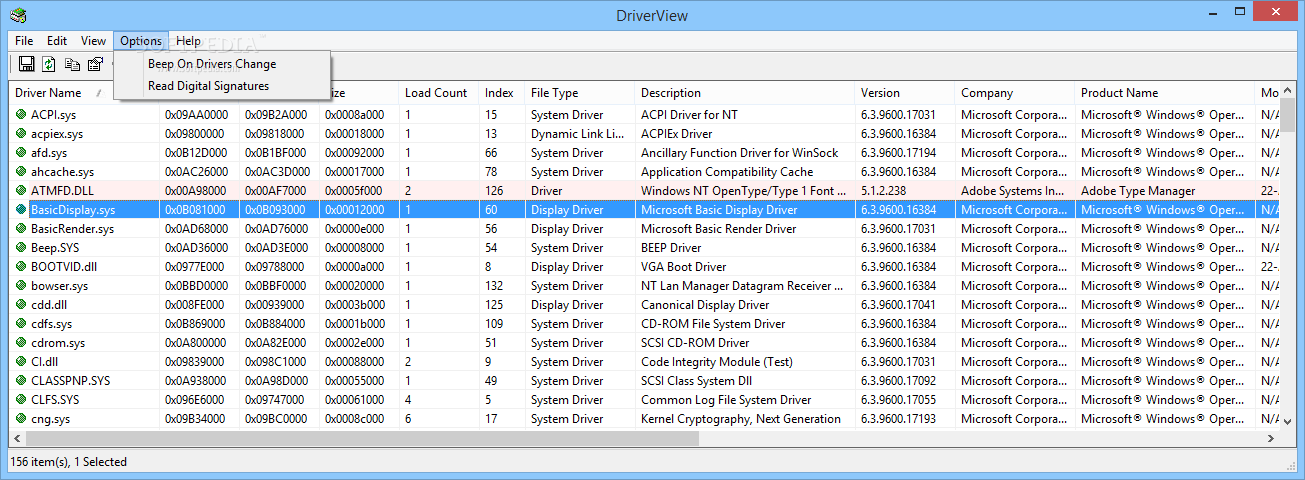The image size is (1305, 480).
Task: Click the horizontal scrollbar left arrow
Action: tap(17, 439)
